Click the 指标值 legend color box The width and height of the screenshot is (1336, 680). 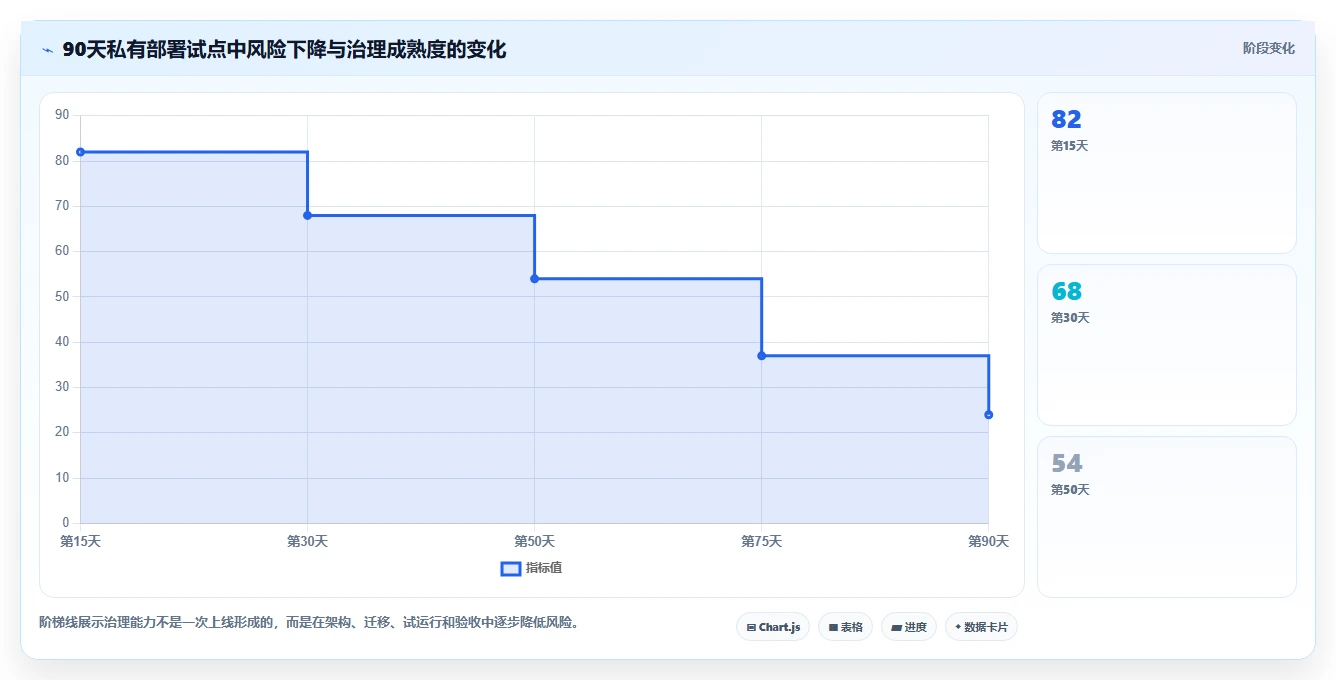[x=510, y=569]
